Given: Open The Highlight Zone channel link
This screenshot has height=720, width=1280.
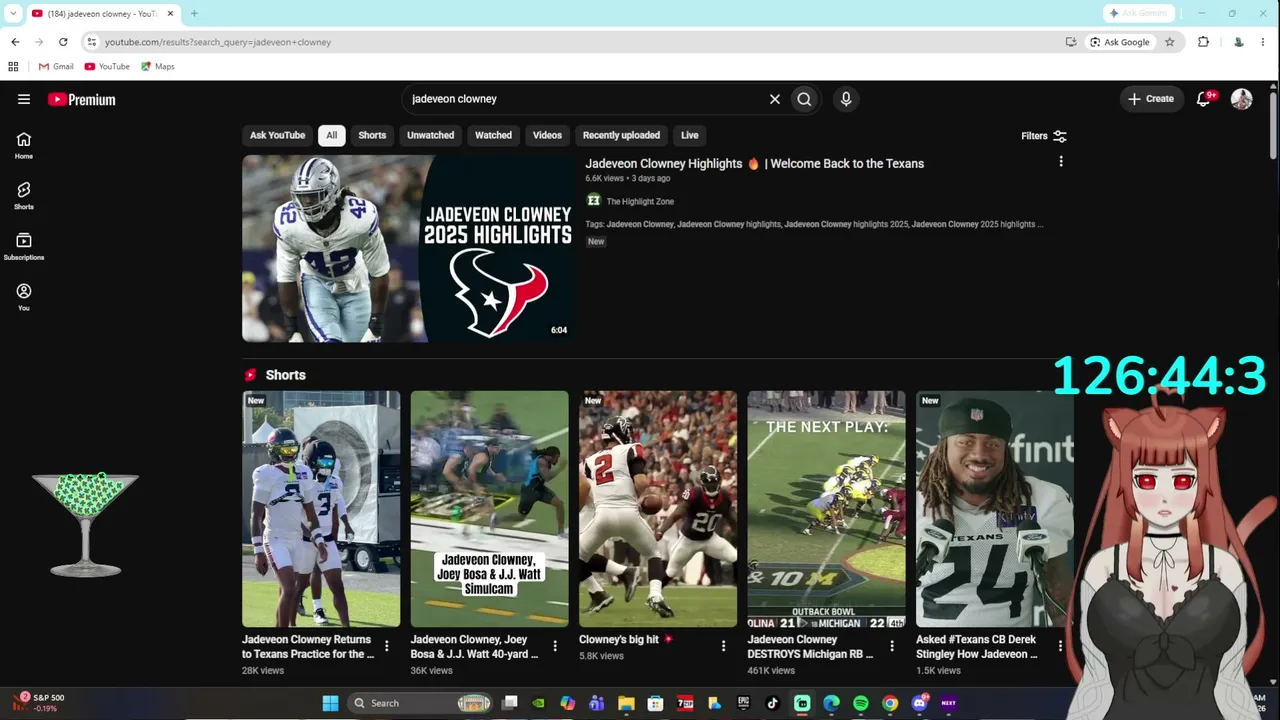Looking at the screenshot, I should click(x=640, y=201).
